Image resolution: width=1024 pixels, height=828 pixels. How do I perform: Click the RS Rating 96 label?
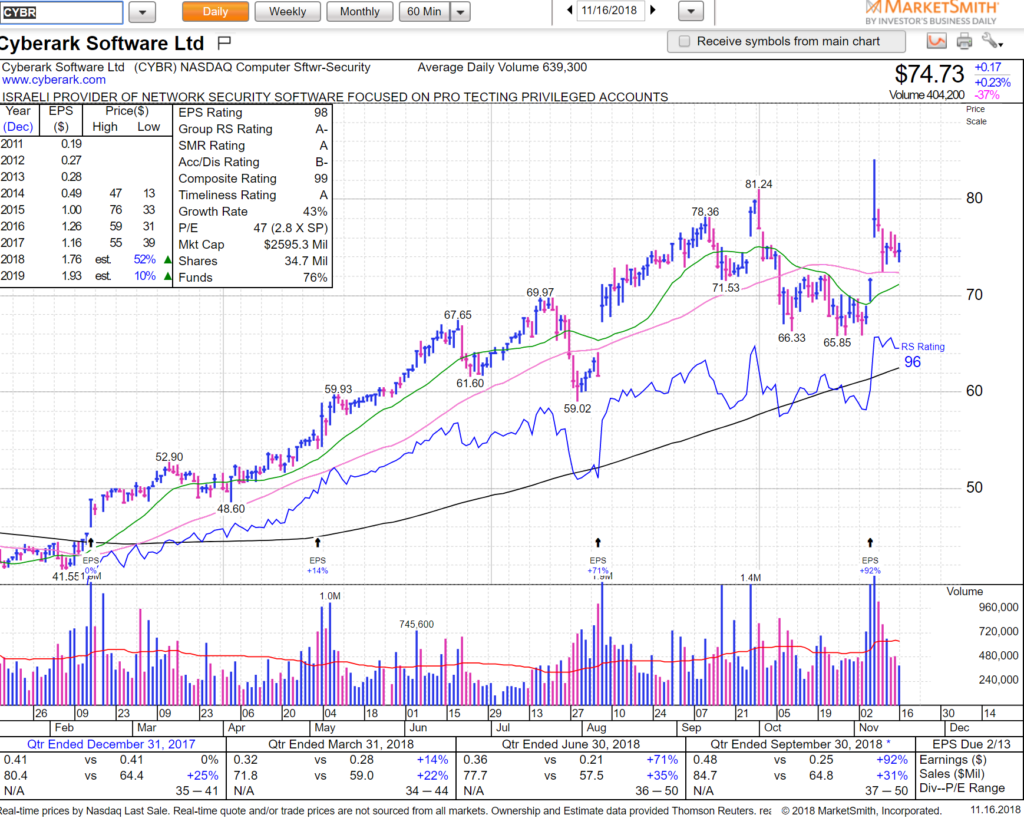922,355
